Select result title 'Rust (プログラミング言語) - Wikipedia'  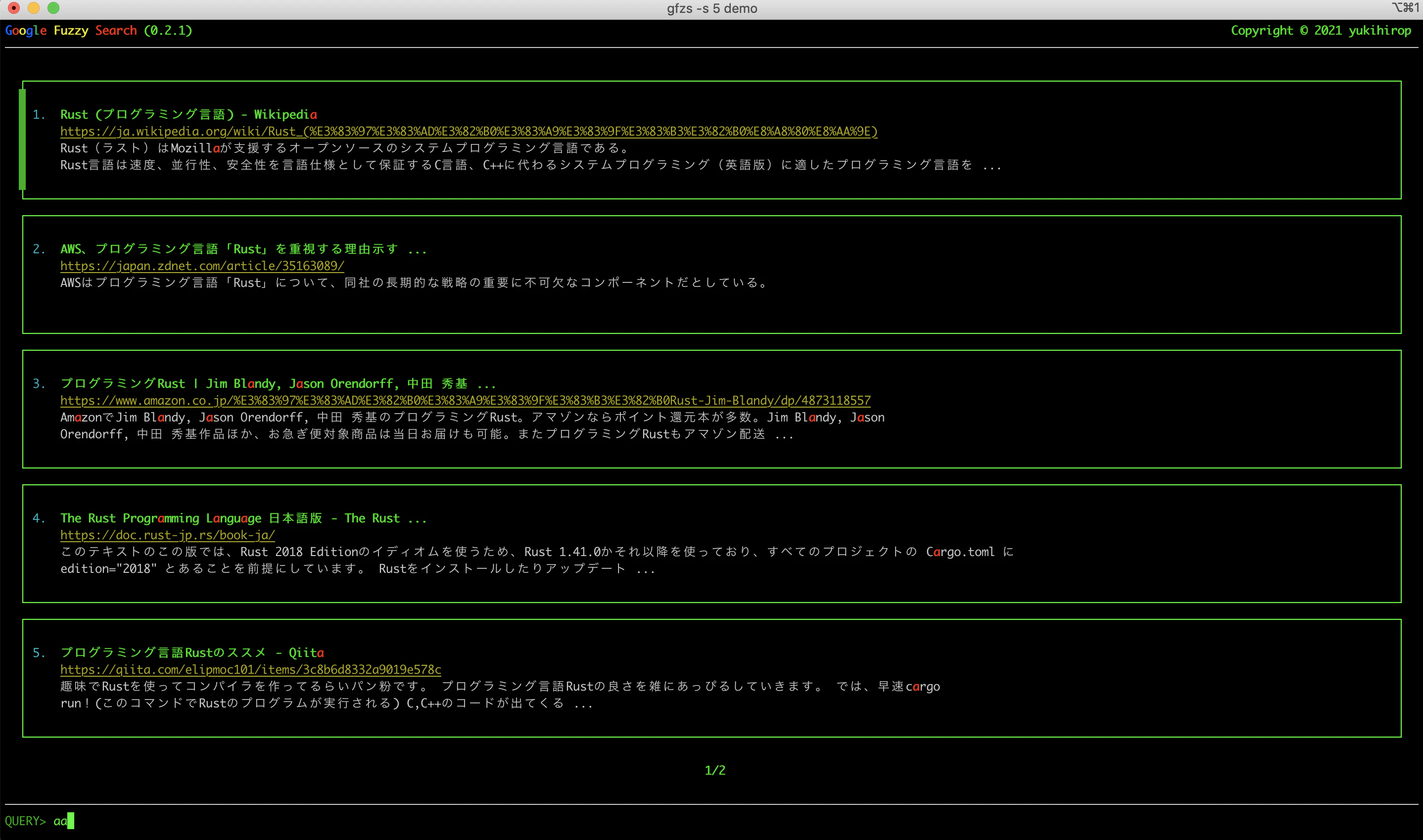(189, 114)
